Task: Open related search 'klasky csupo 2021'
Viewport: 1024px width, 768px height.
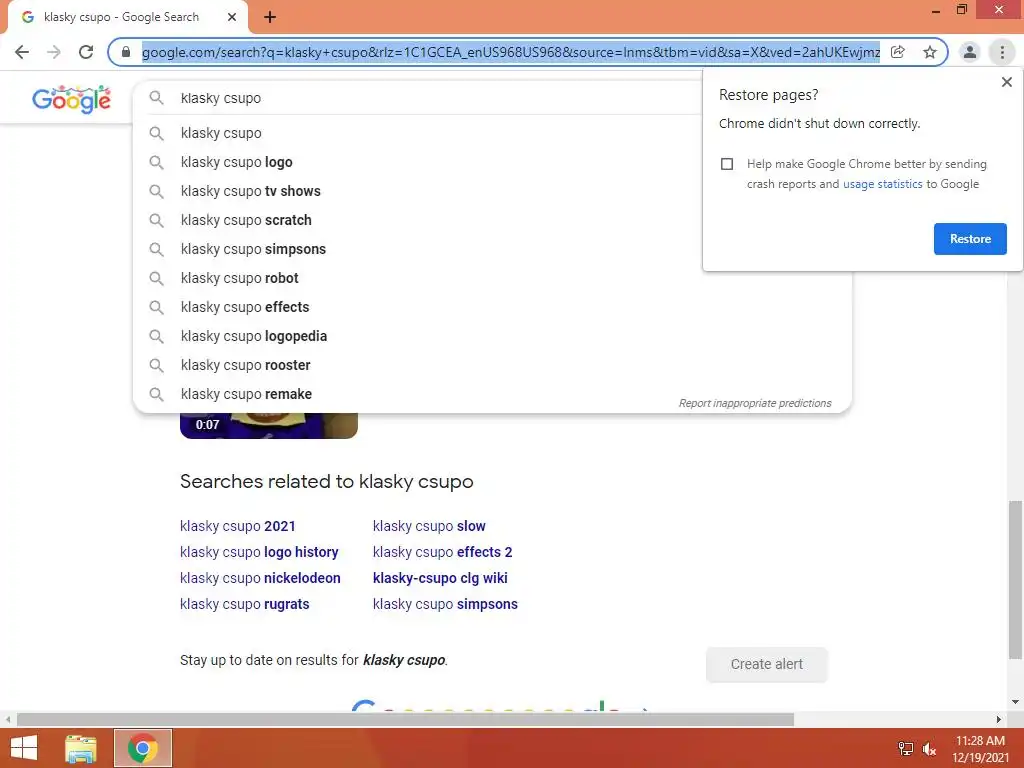Action: (x=238, y=526)
